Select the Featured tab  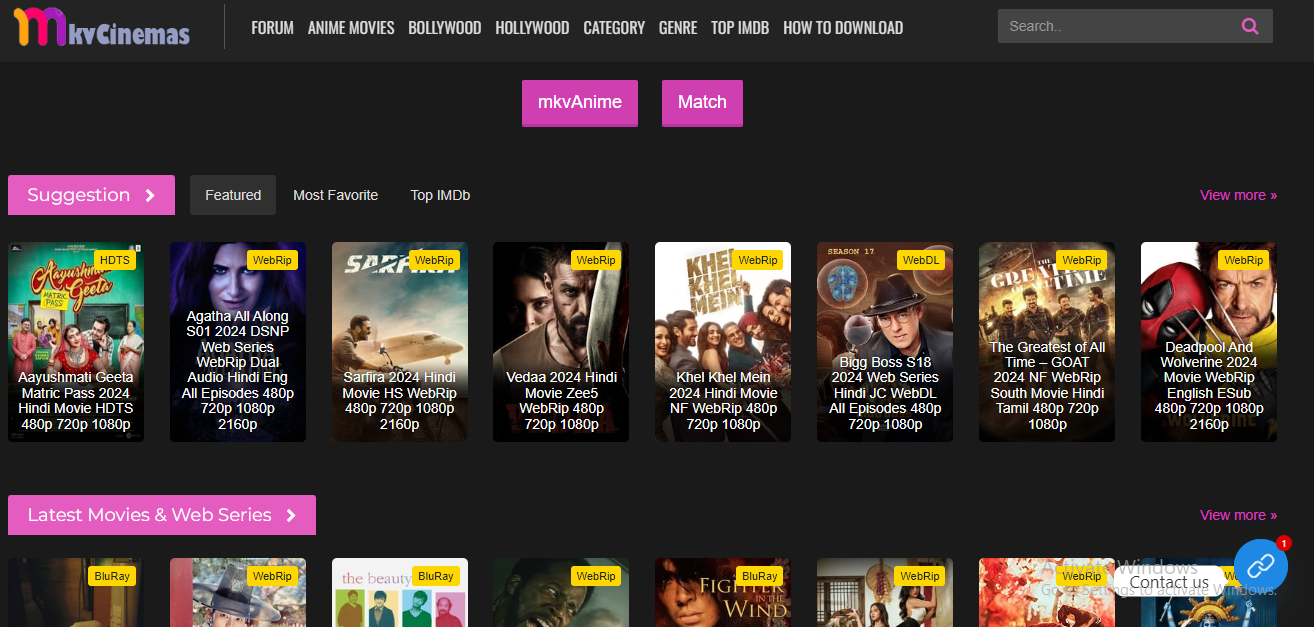tap(233, 195)
